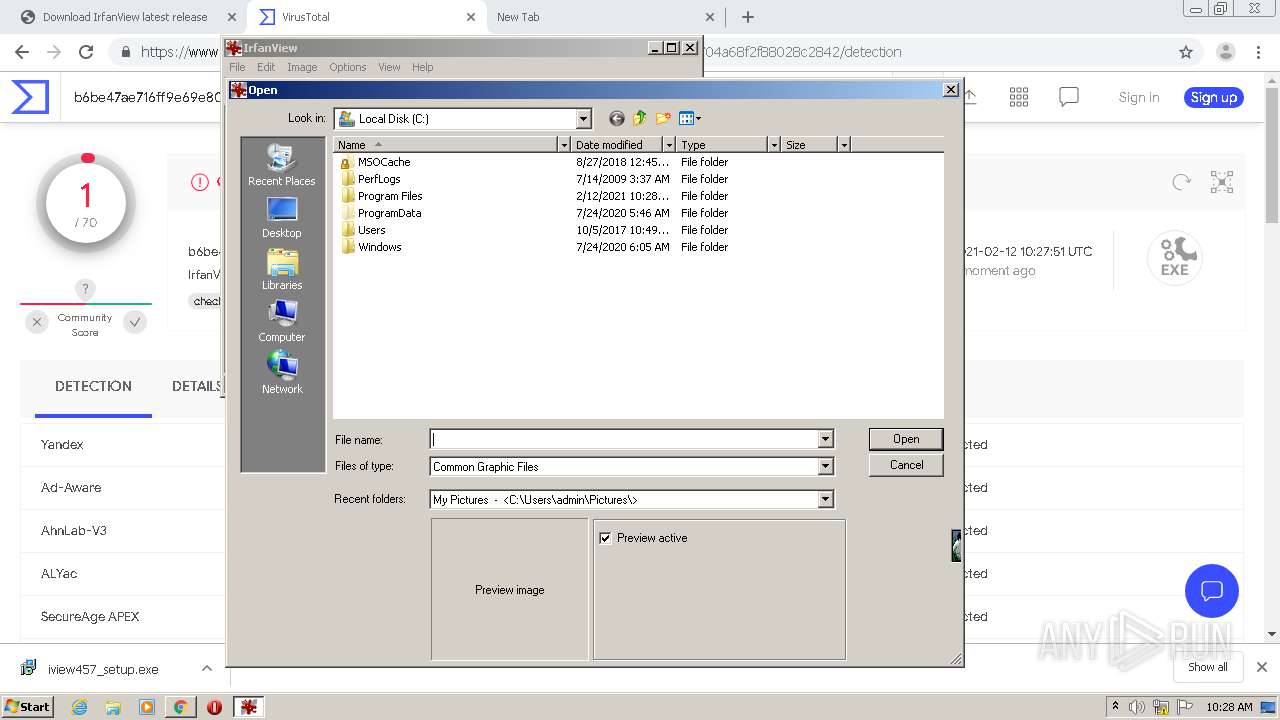This screenshot has height=720, width=1280.
Task: Go up one folder level icon
Action: pos(639,118)
